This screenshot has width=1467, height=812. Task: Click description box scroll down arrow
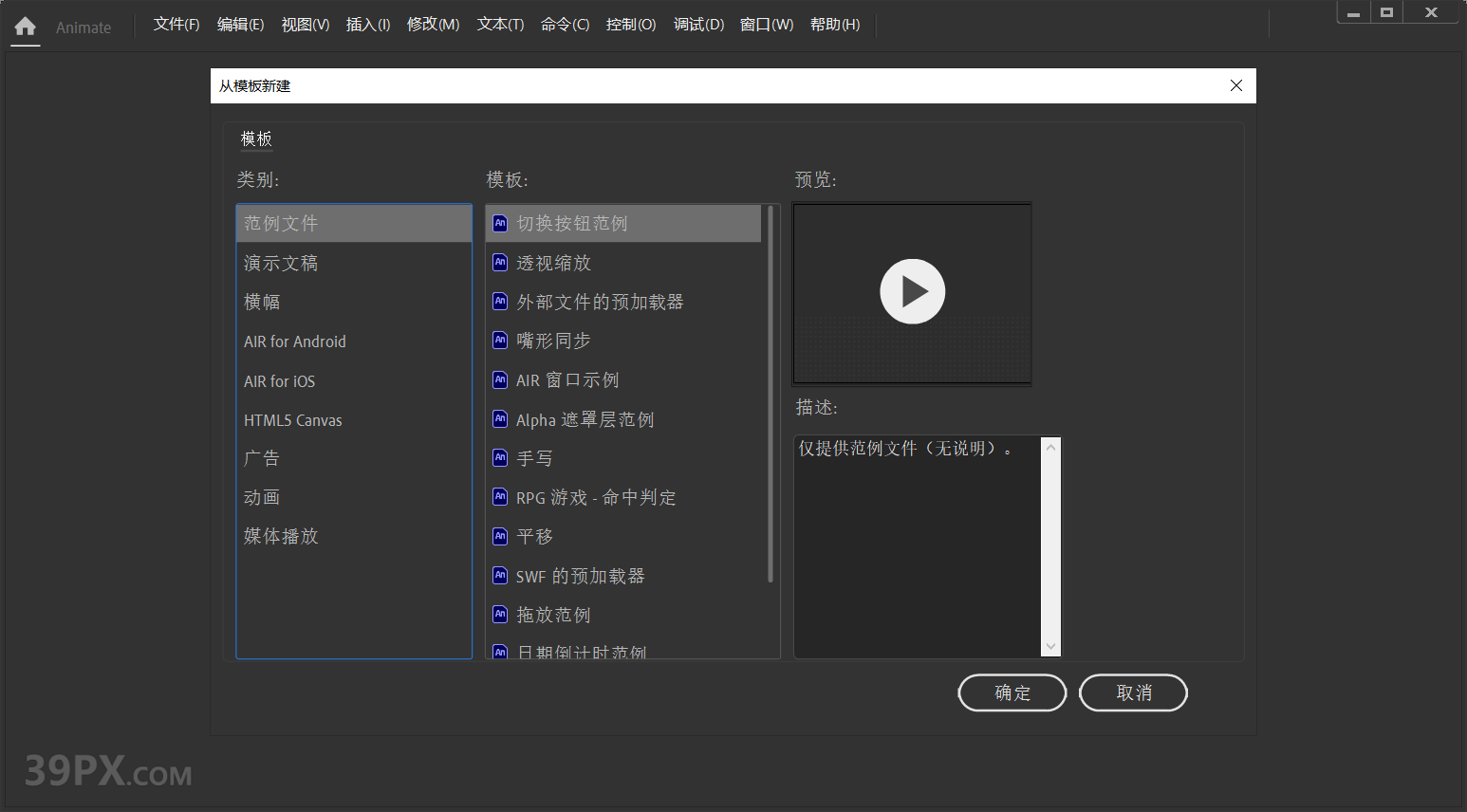[1050, 646]
